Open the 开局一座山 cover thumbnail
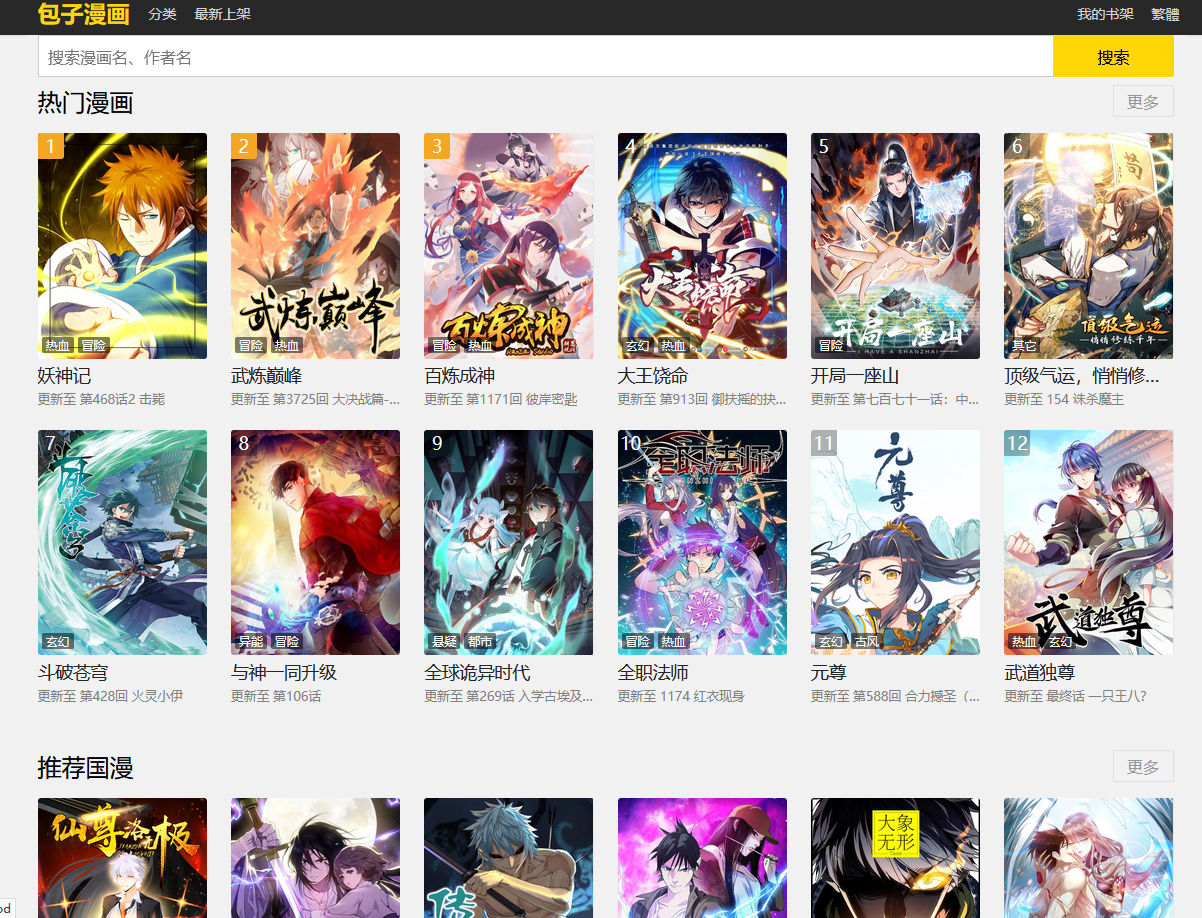This screenshot has height=918, width=1202. pos(895,246)
